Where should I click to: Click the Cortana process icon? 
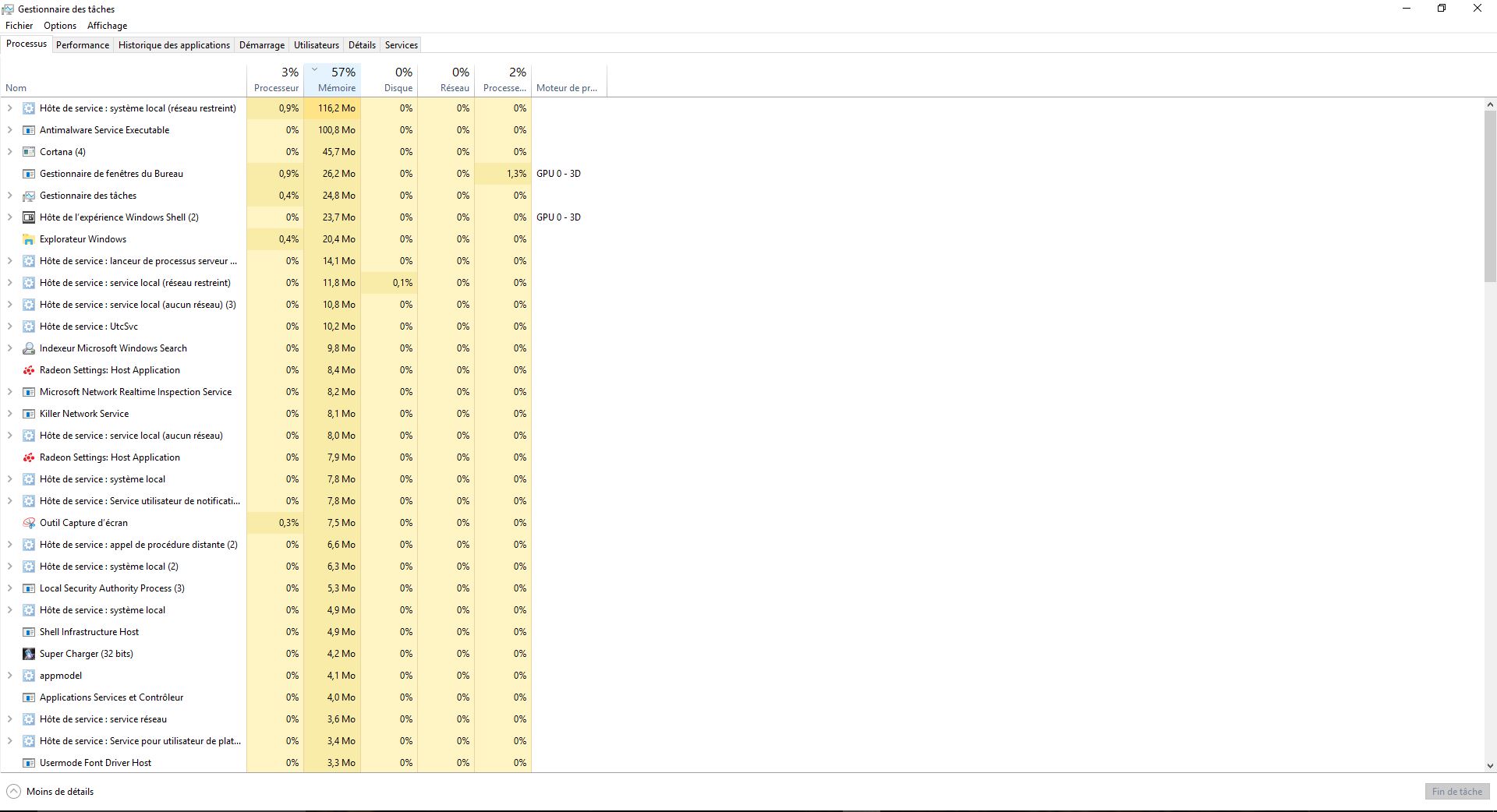[29, 152]
